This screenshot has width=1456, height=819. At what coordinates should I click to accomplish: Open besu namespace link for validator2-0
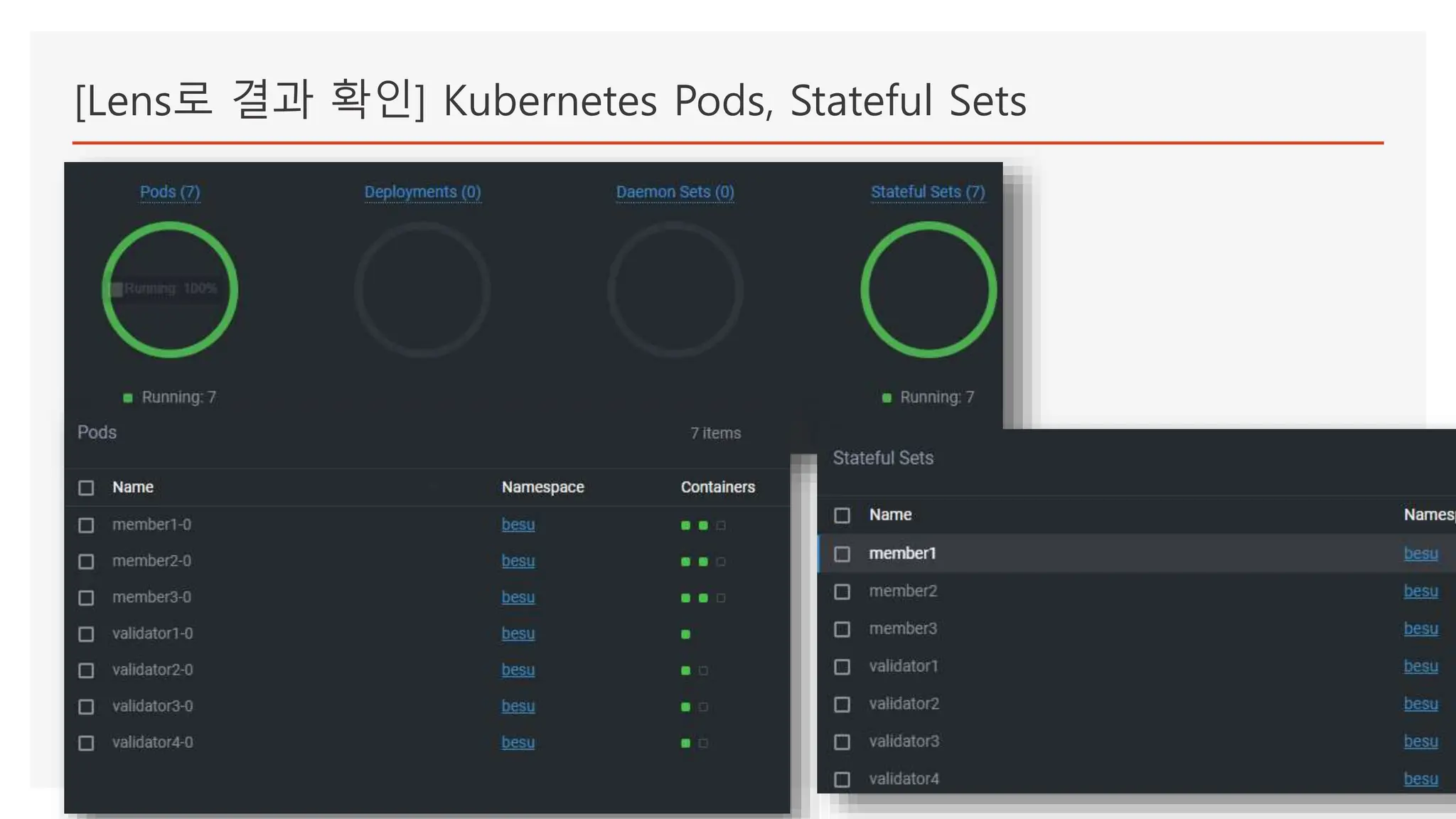(518, 670)
